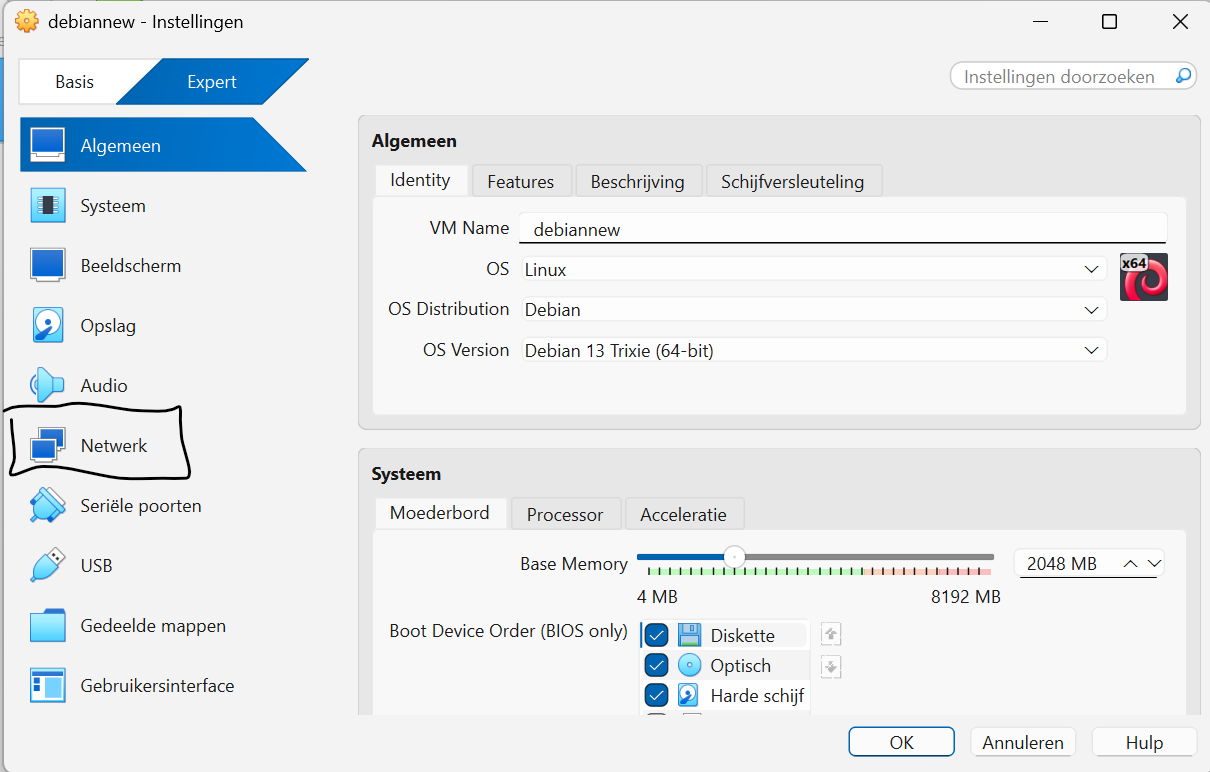Open the Features tab
Image resolution: width=1210 pixels, height=772 pixels.
521,182
